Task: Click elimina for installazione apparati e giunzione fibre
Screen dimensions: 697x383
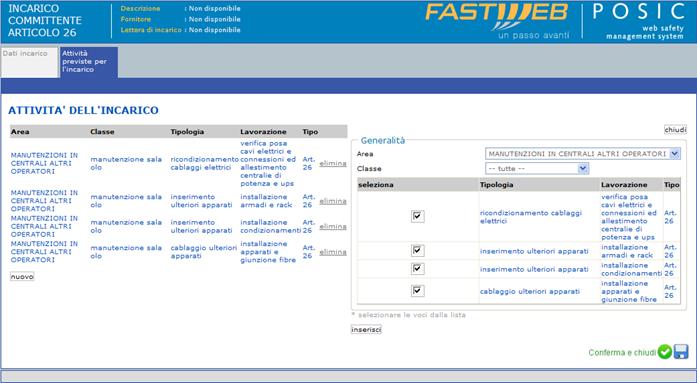Action: pos(332,252)
